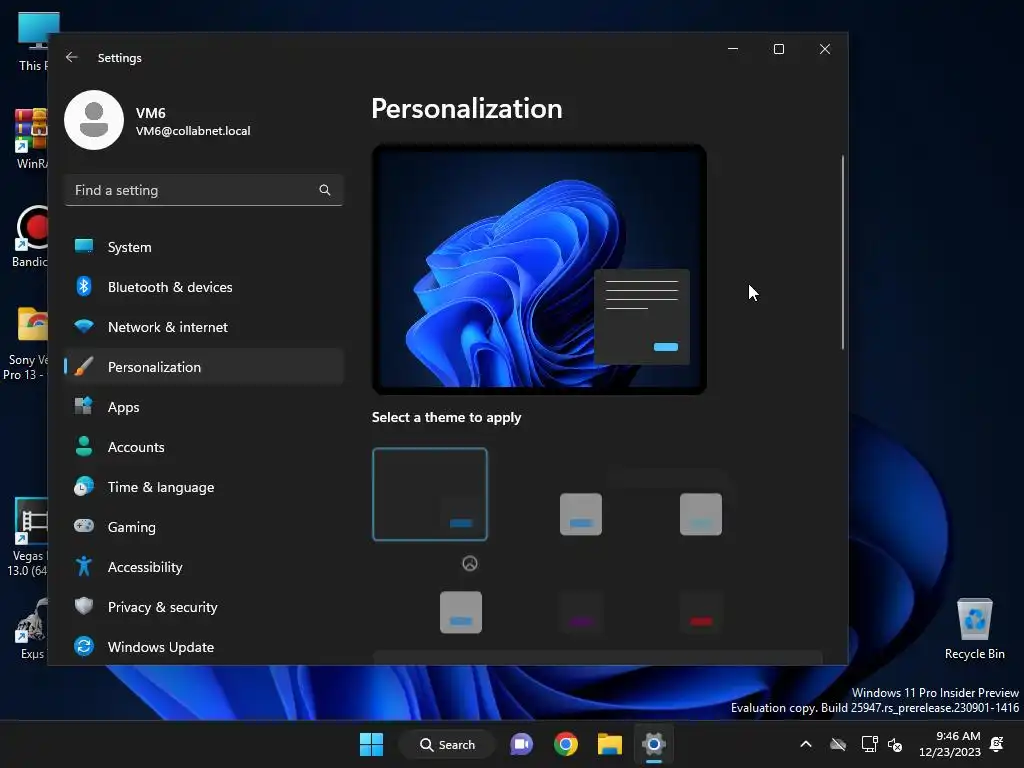This screenshot has width=1024, height=768.
Task: Open the Gaming settings category
Action: 204,526
